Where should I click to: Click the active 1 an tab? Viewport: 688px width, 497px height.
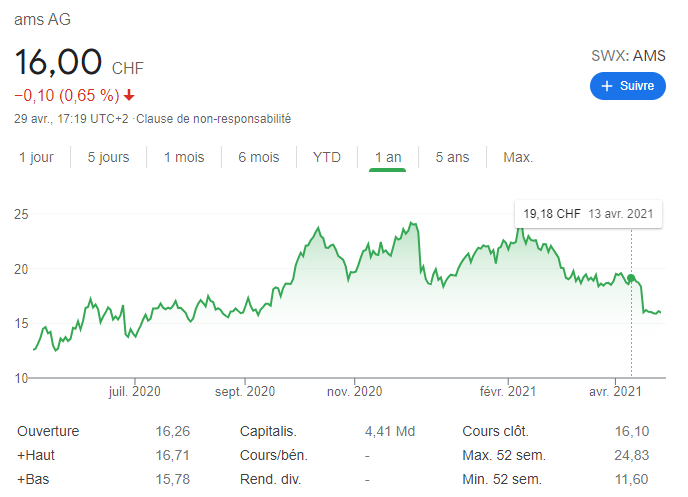[x=388, y=157]
